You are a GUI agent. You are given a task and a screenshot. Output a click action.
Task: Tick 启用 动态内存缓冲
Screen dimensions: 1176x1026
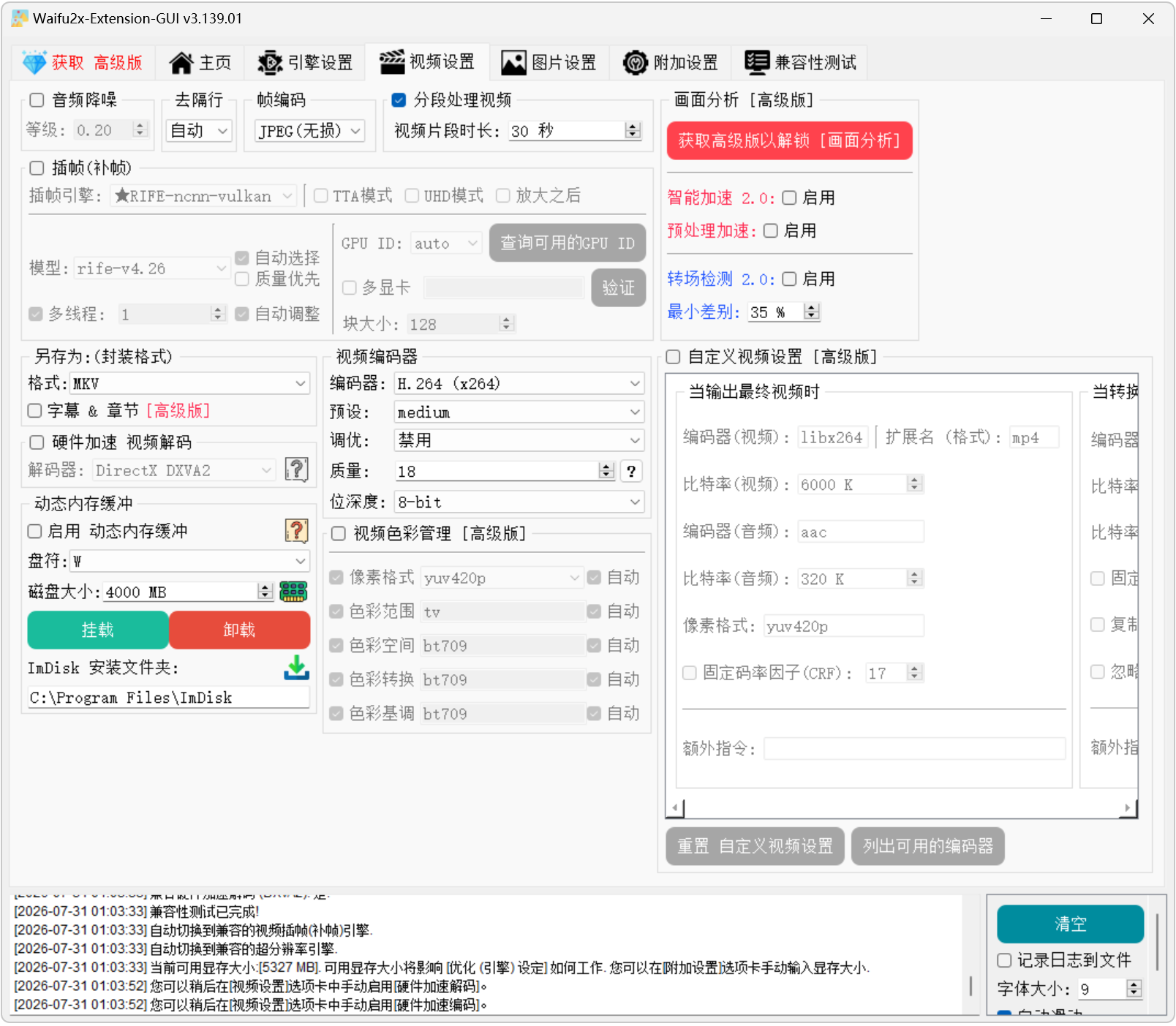pos(34,531)
